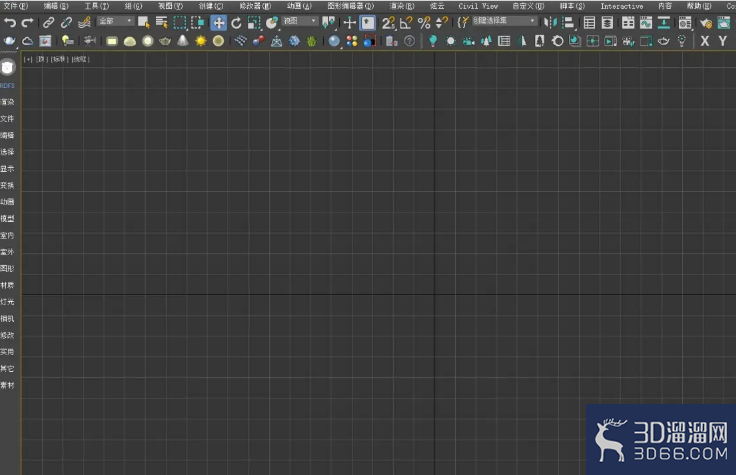
Task: Open the 文件(F) menu
Action: point(16,6)
